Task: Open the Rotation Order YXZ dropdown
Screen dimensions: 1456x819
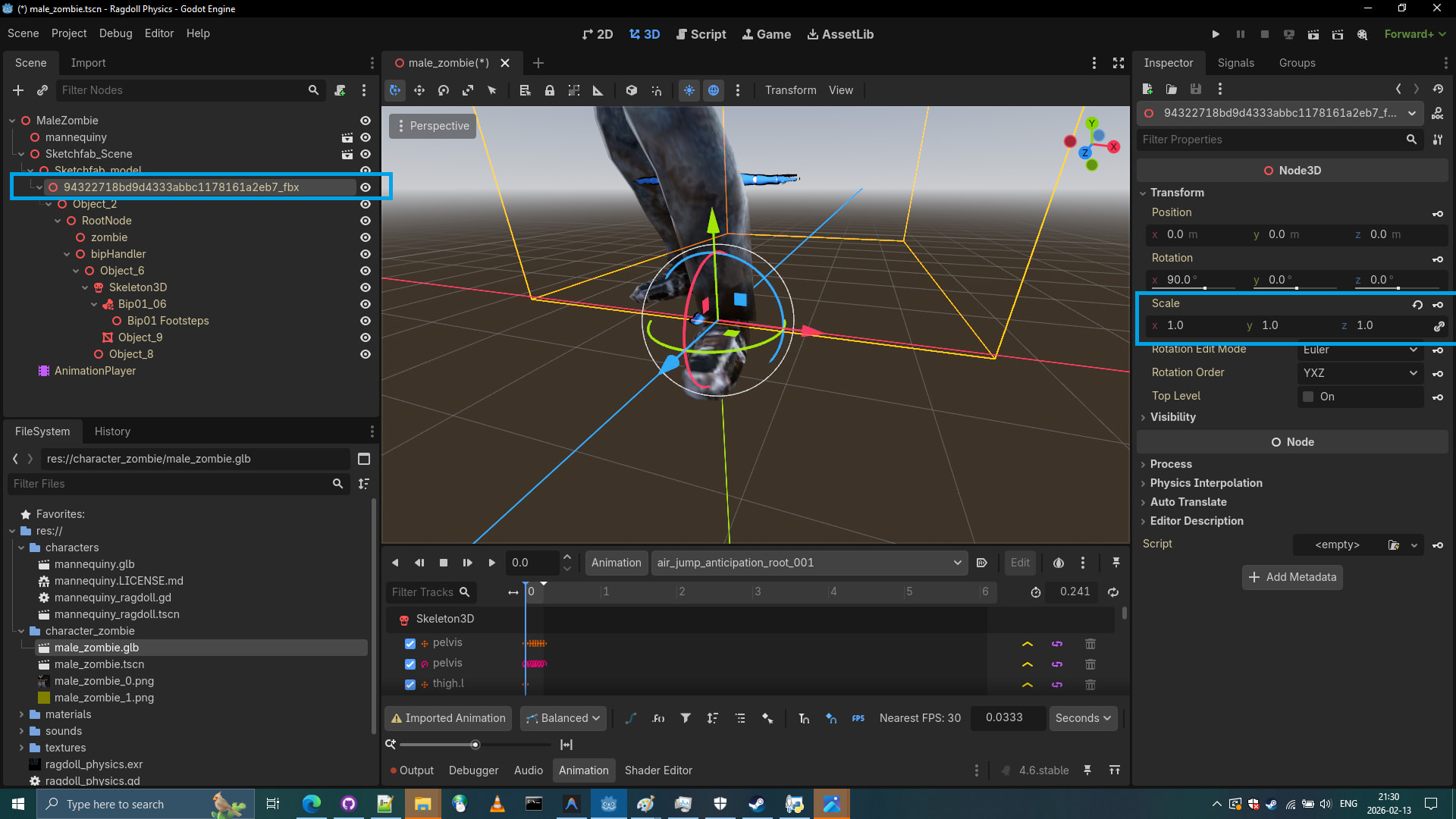Action: click(x=1360, y=373)
